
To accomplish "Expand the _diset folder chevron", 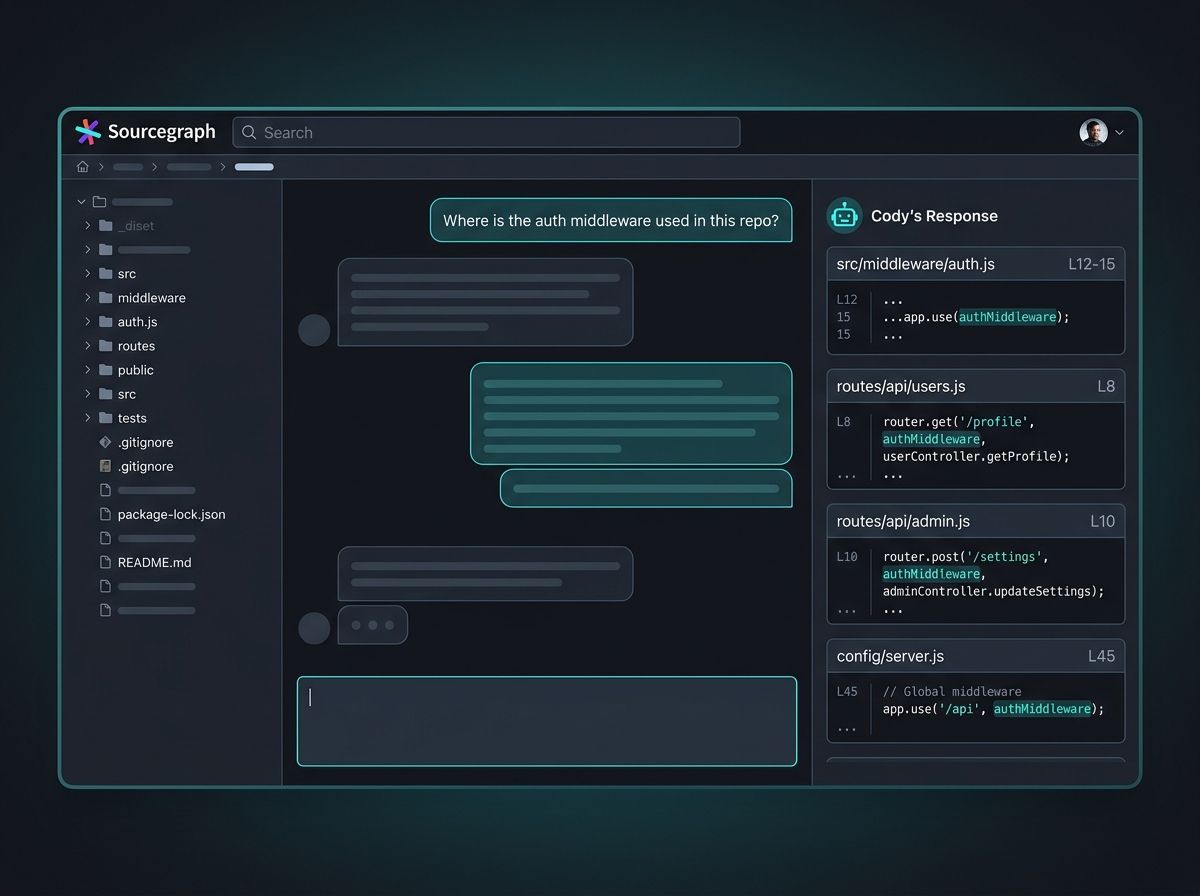I will [88, 226].
